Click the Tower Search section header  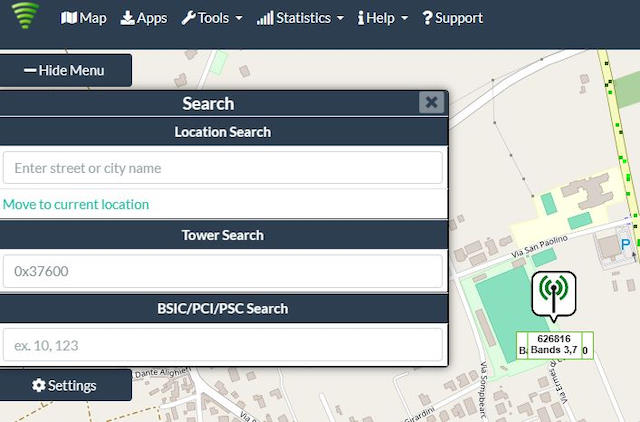coord(222,235)
